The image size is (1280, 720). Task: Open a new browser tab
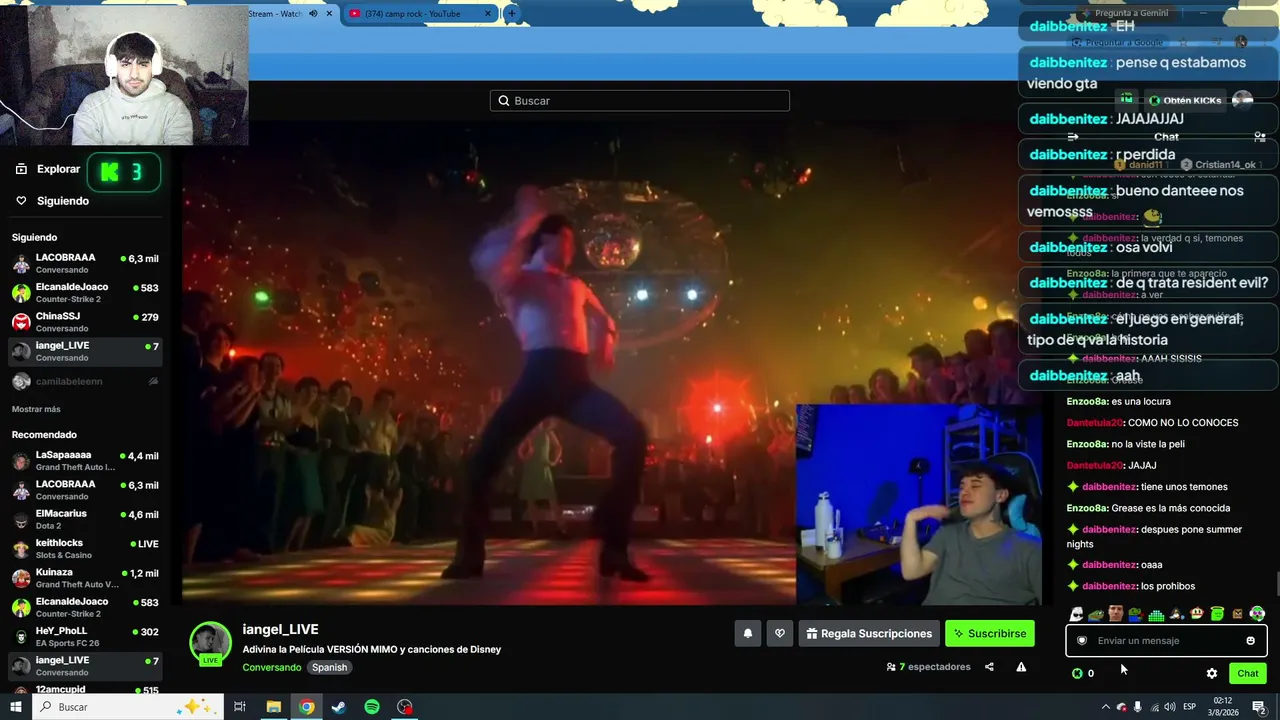coord(511,13)
